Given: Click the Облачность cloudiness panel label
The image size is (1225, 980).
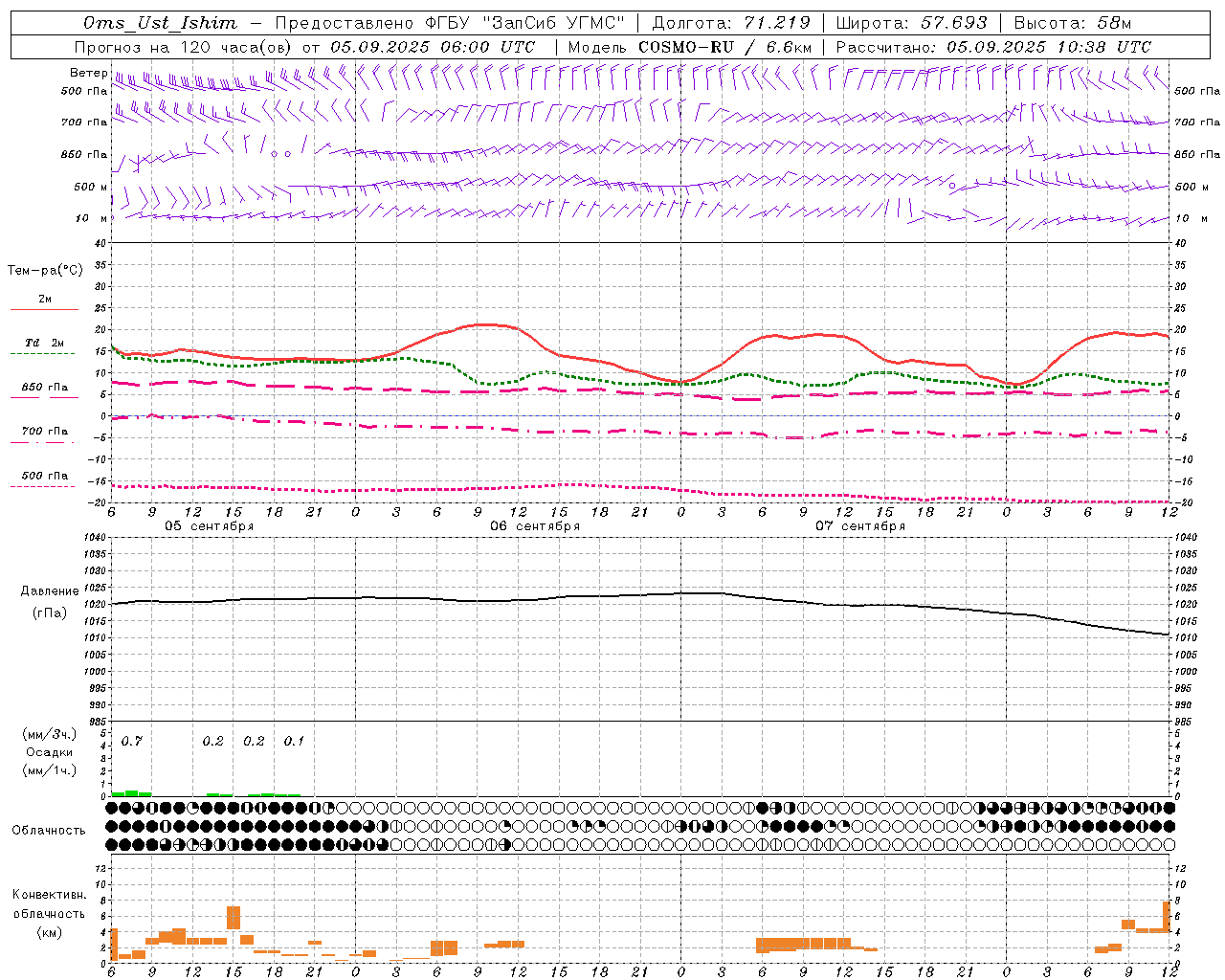Looking at the screenshot, I should click(49, 831).
